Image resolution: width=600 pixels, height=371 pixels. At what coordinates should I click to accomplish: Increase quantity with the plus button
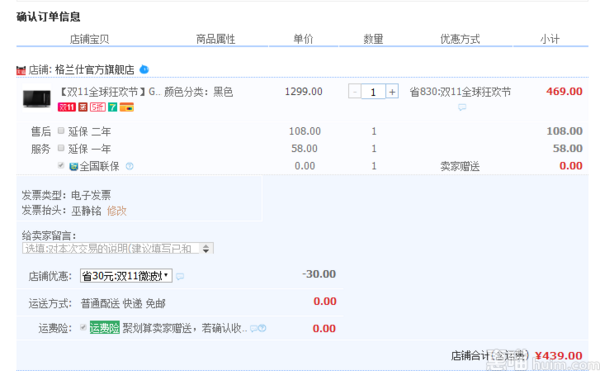[x=392, y=92]
